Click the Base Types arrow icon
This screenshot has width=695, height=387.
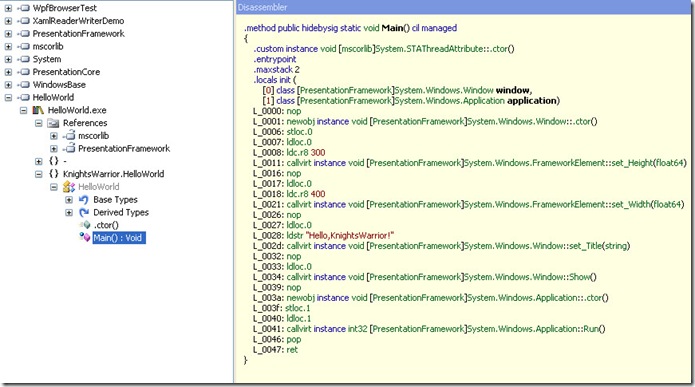click(x=84, y=199)
